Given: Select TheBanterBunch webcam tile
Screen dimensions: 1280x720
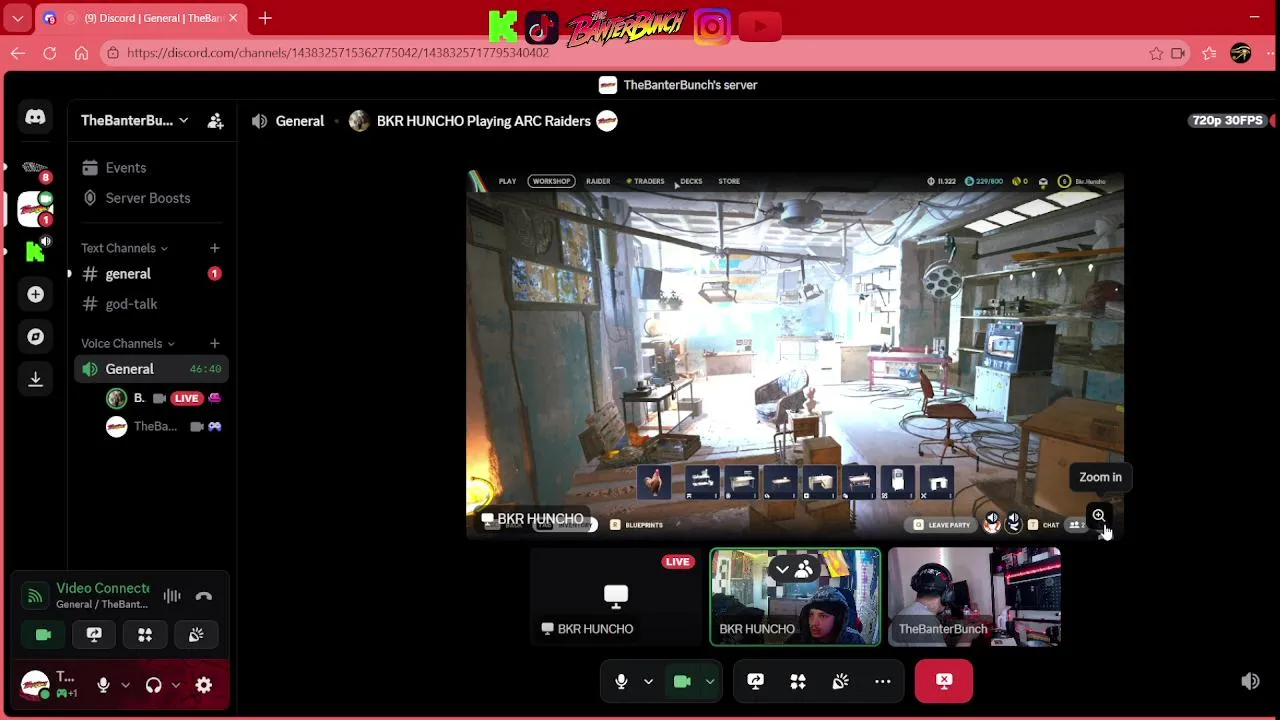Looking at the screenshot, I should (x=975, y=597).
